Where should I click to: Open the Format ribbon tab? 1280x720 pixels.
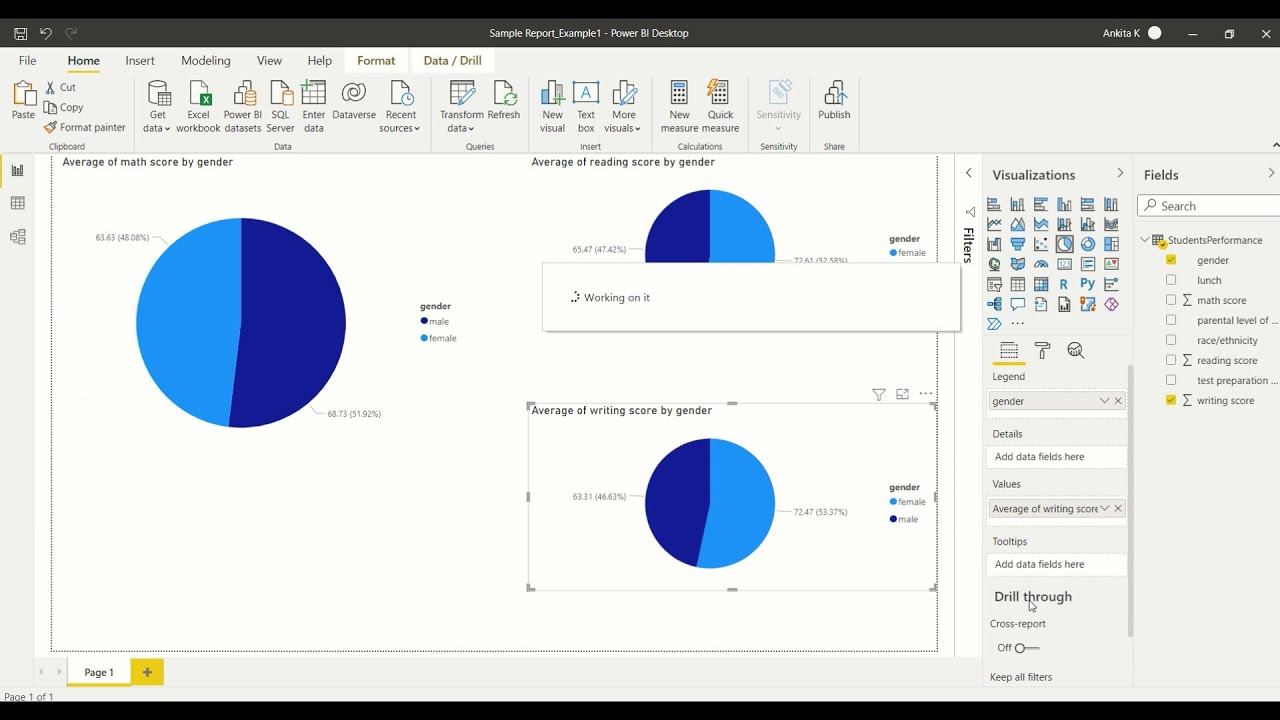coord(376,61)
